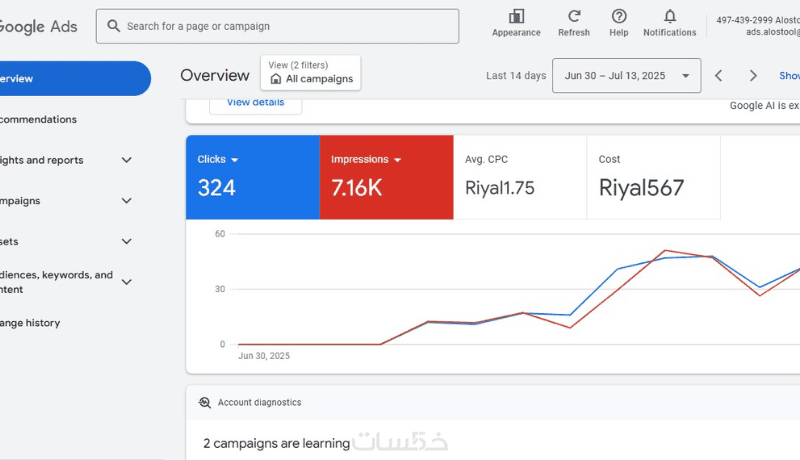Open the Impressions metric dropdown
Image resolution: width=800 pixels, height=460 pixels.
click(397, 160)
